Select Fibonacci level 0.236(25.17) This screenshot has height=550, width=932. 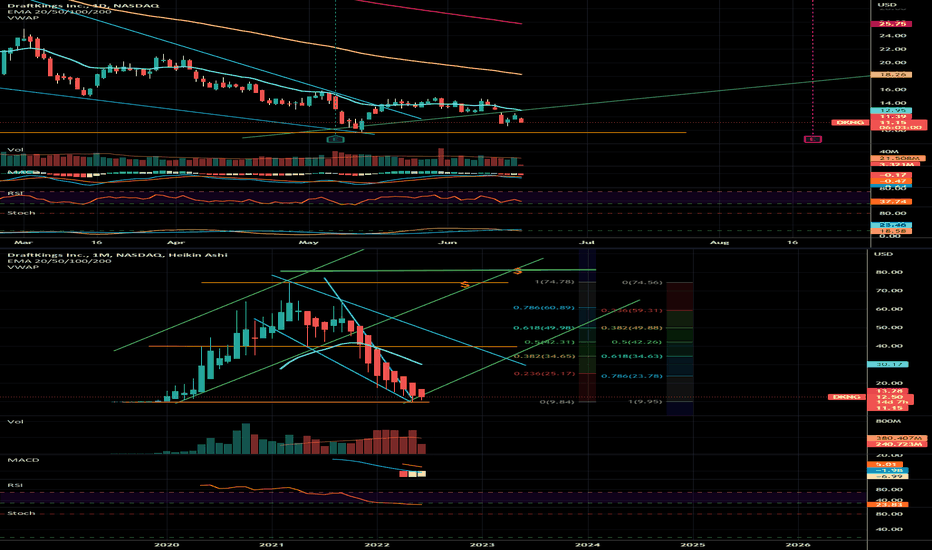pyautogui.click(x=544, y=373)
